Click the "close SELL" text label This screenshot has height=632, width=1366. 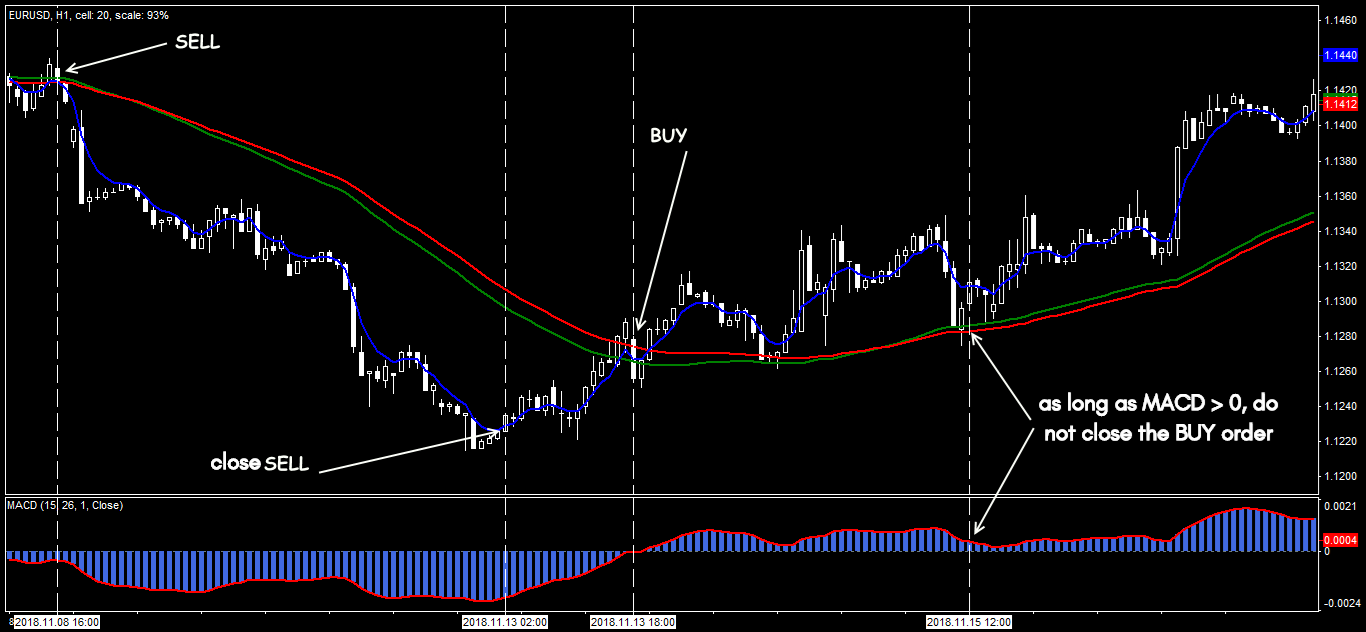[260, 464]
